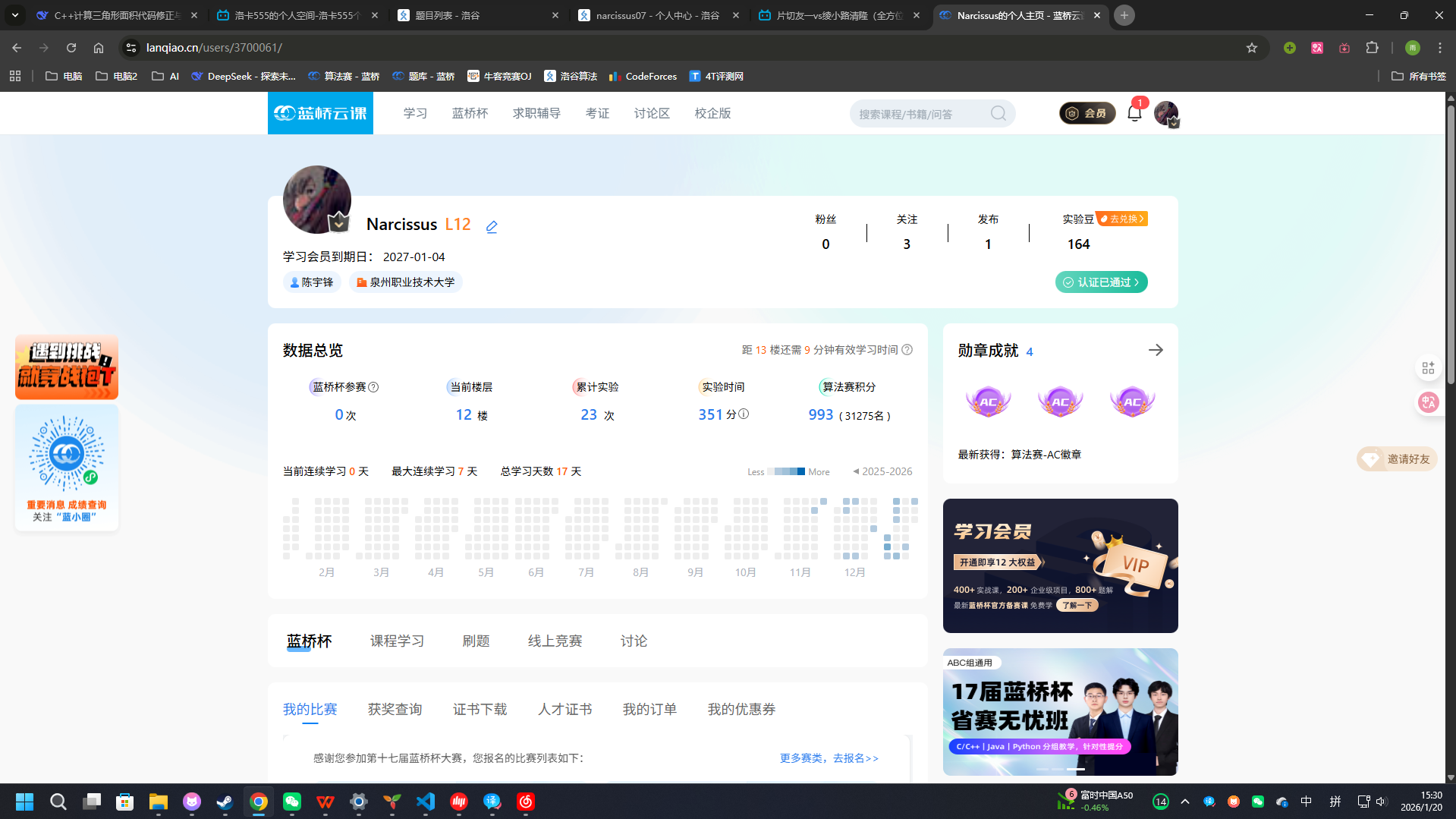Focus the course search input field

coord(920,114)
